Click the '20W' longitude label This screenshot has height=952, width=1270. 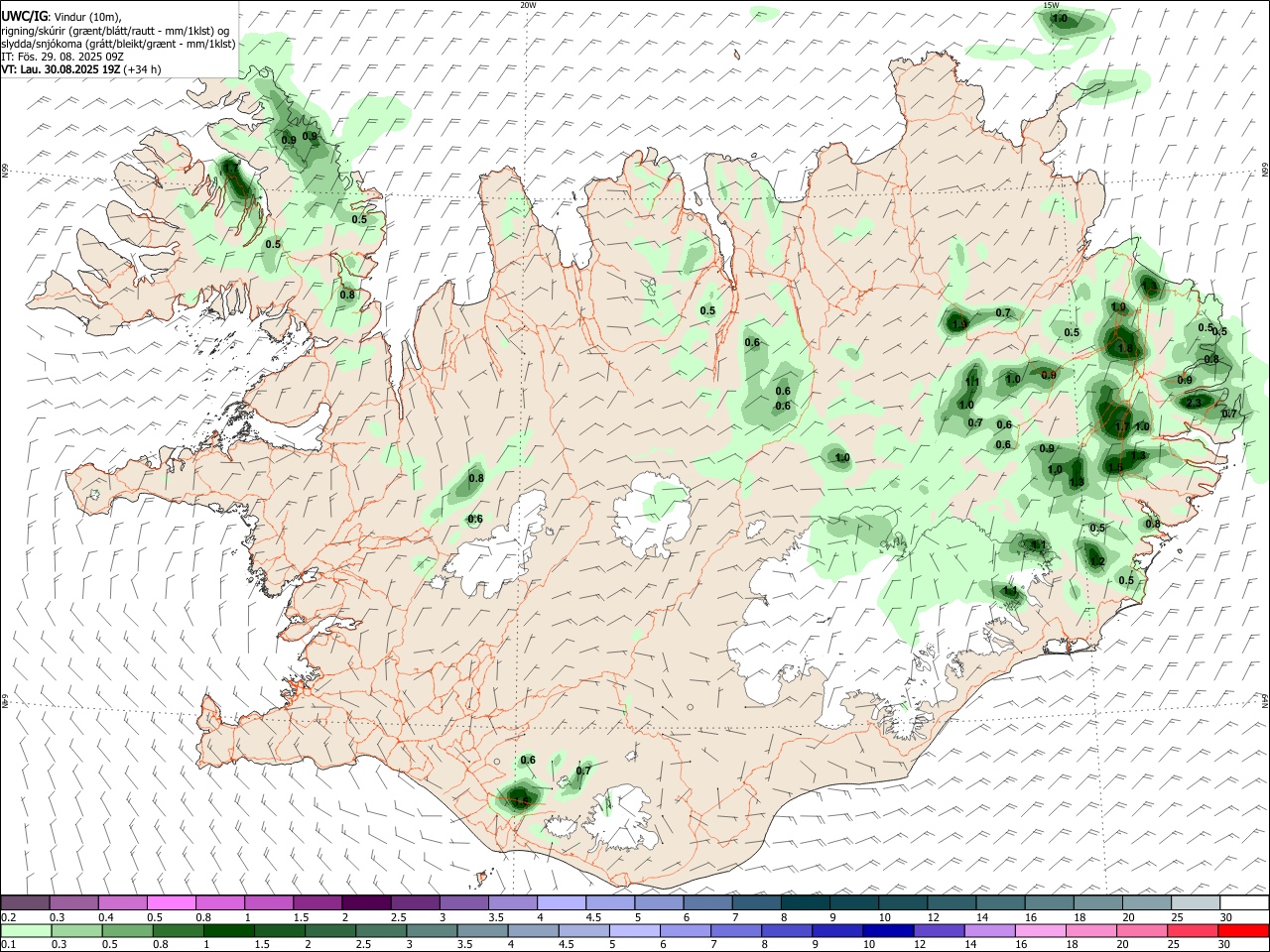point(528,5)
